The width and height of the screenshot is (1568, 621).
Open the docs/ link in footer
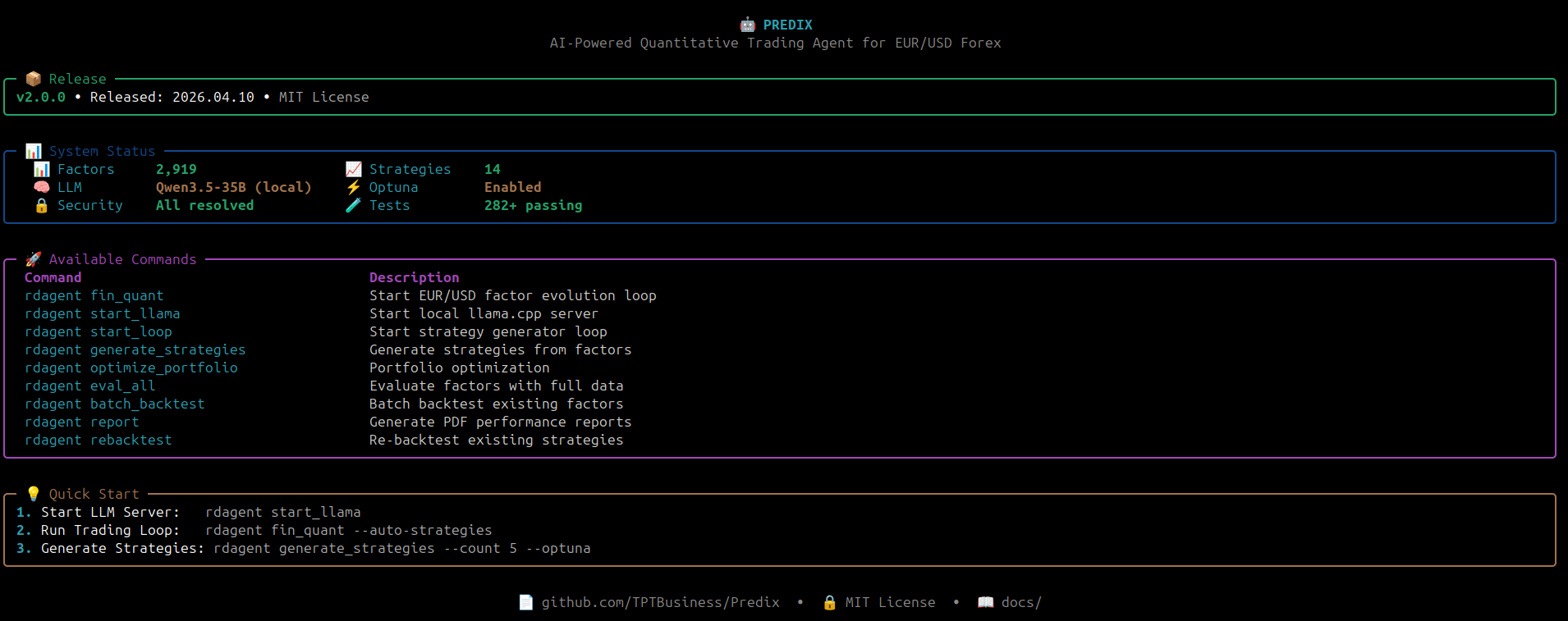point(1021,602)
